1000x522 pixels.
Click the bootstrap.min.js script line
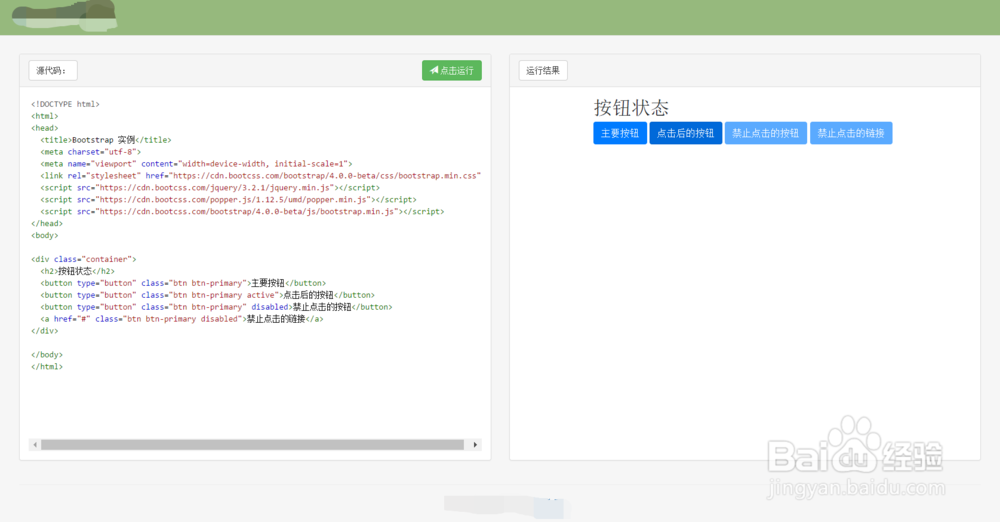point(242,211)
